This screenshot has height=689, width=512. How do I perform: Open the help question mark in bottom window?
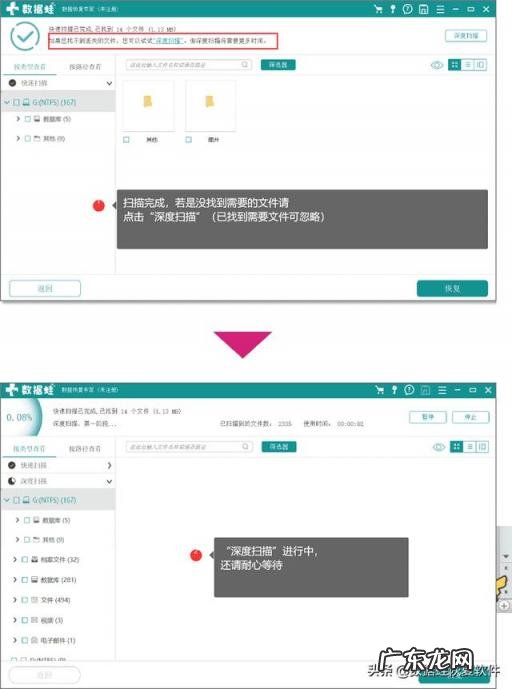click(x=409, y=390)
